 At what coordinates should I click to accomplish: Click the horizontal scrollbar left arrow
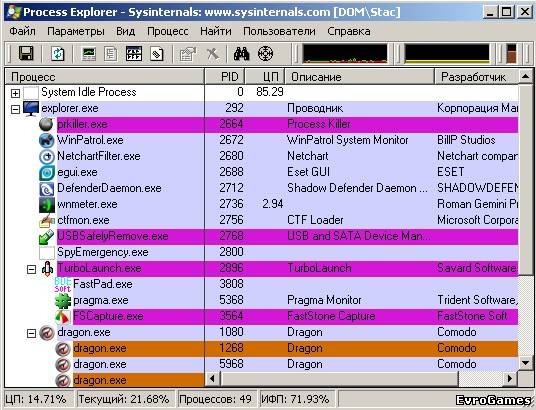click(213, 379)
